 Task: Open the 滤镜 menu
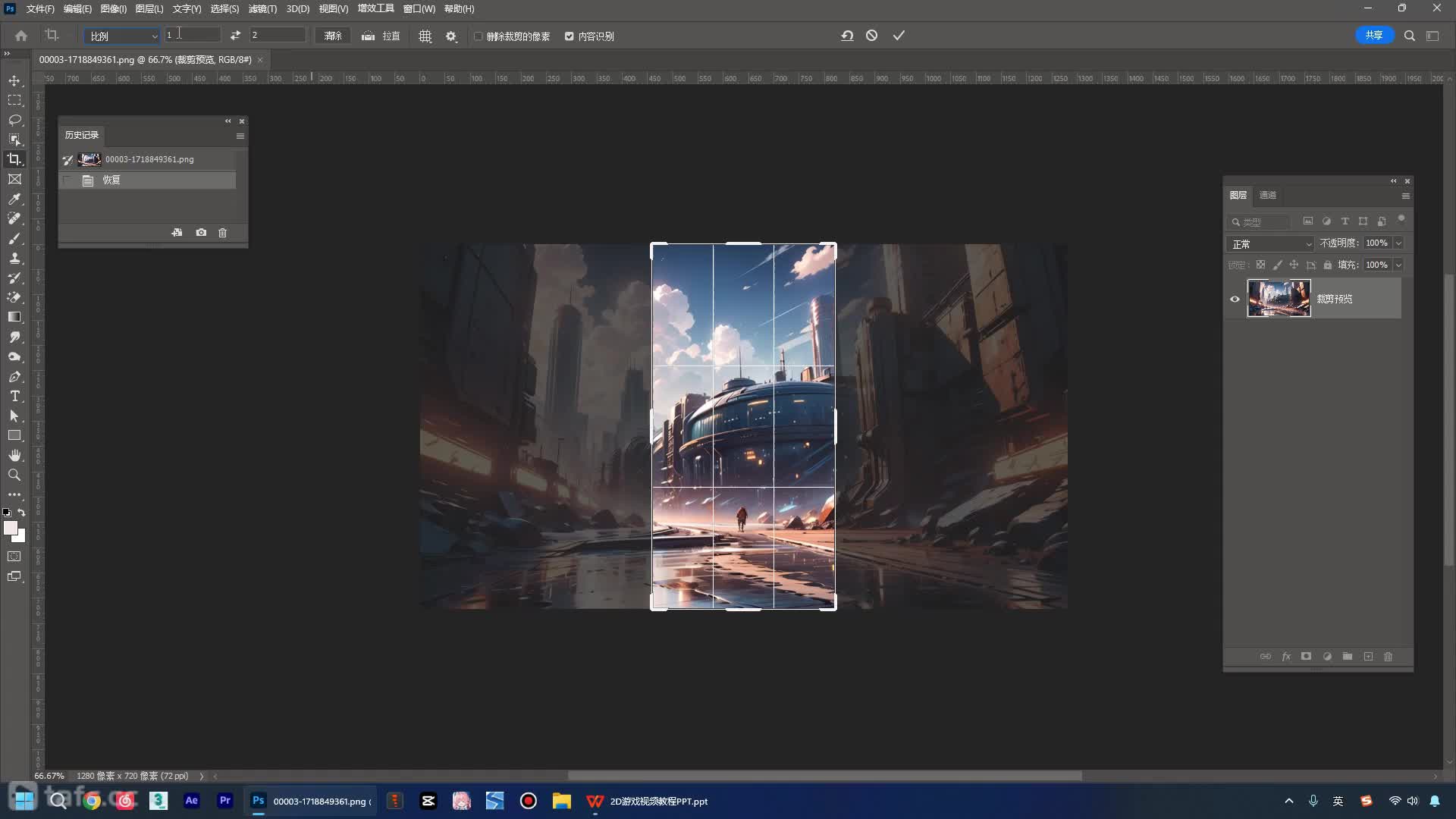tap(262, 9)
